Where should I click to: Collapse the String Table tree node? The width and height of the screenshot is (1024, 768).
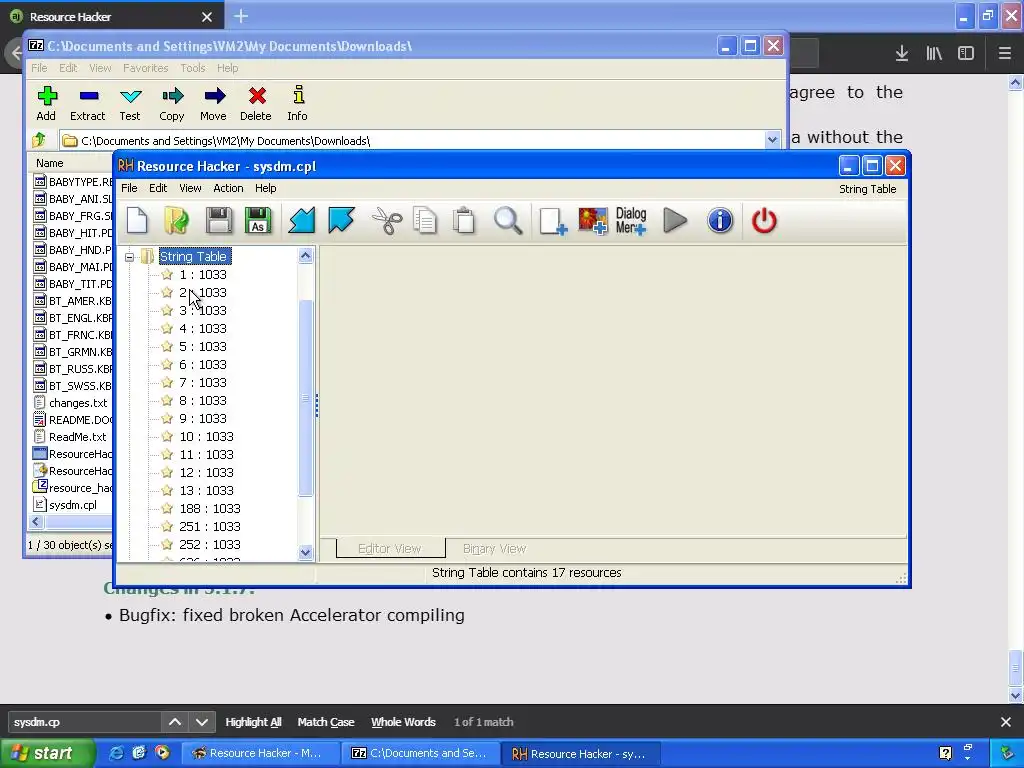click(x=129, y=257)
